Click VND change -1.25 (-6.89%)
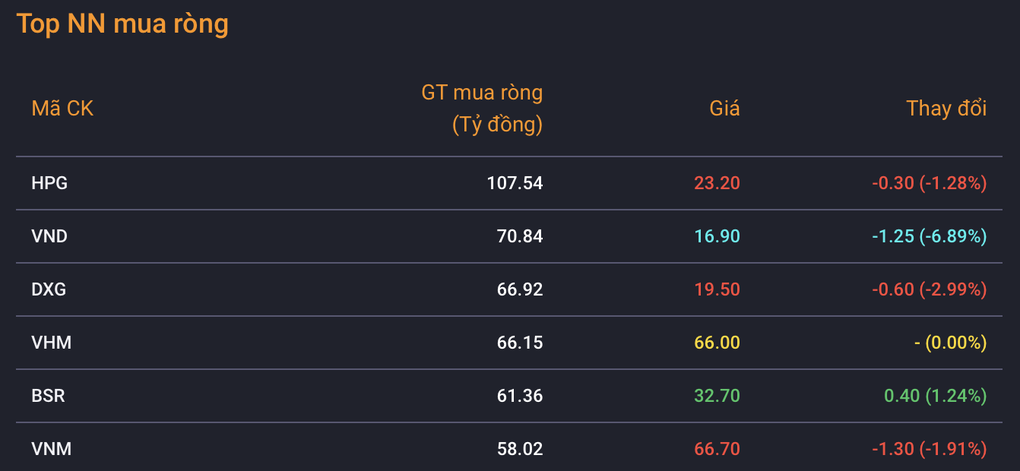The image size is (1020, 471). pos(930,237)
